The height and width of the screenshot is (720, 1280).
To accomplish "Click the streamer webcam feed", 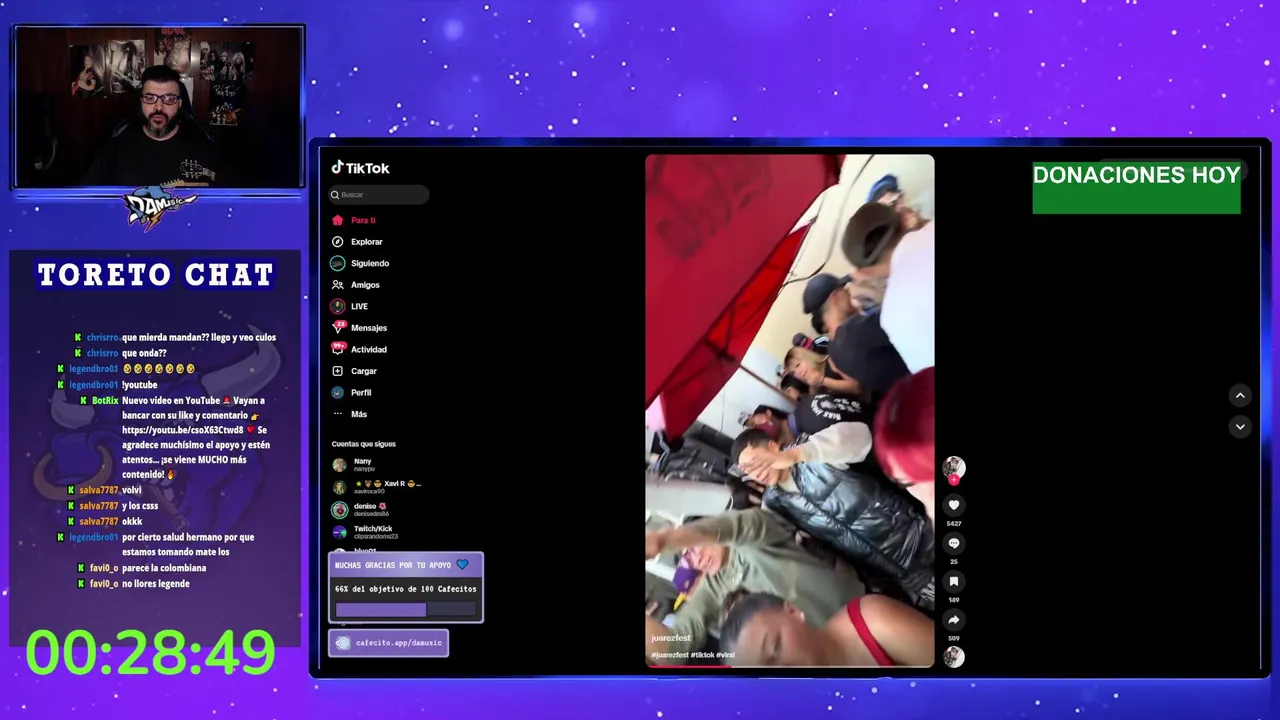I will coord(159,107).
